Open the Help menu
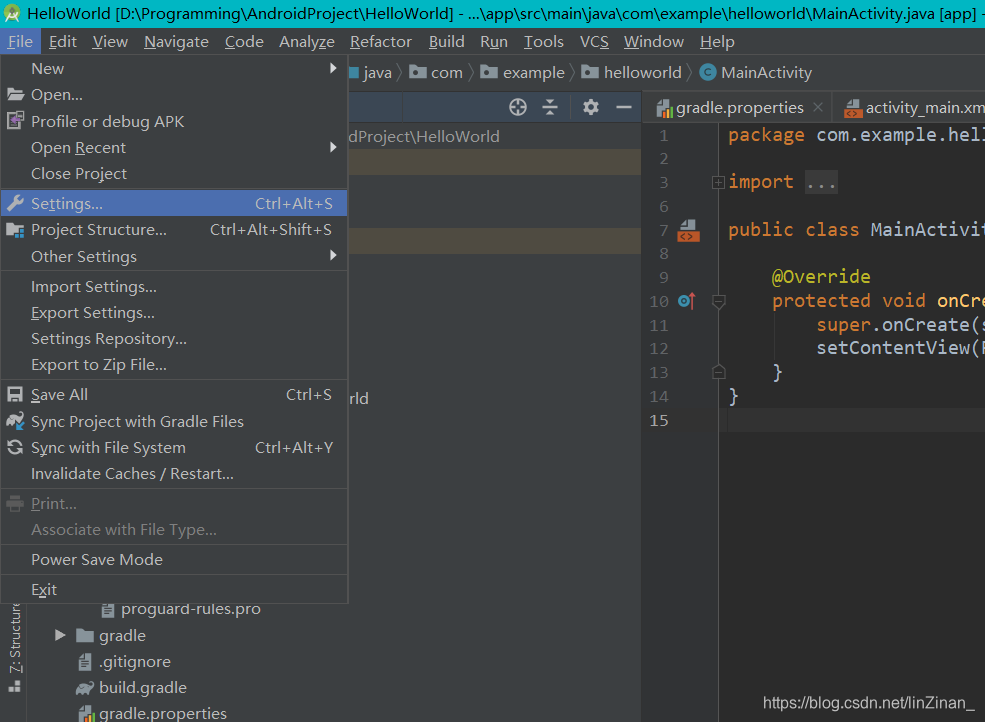The height and width of the screenshot is (722, 985). [717, 41]
